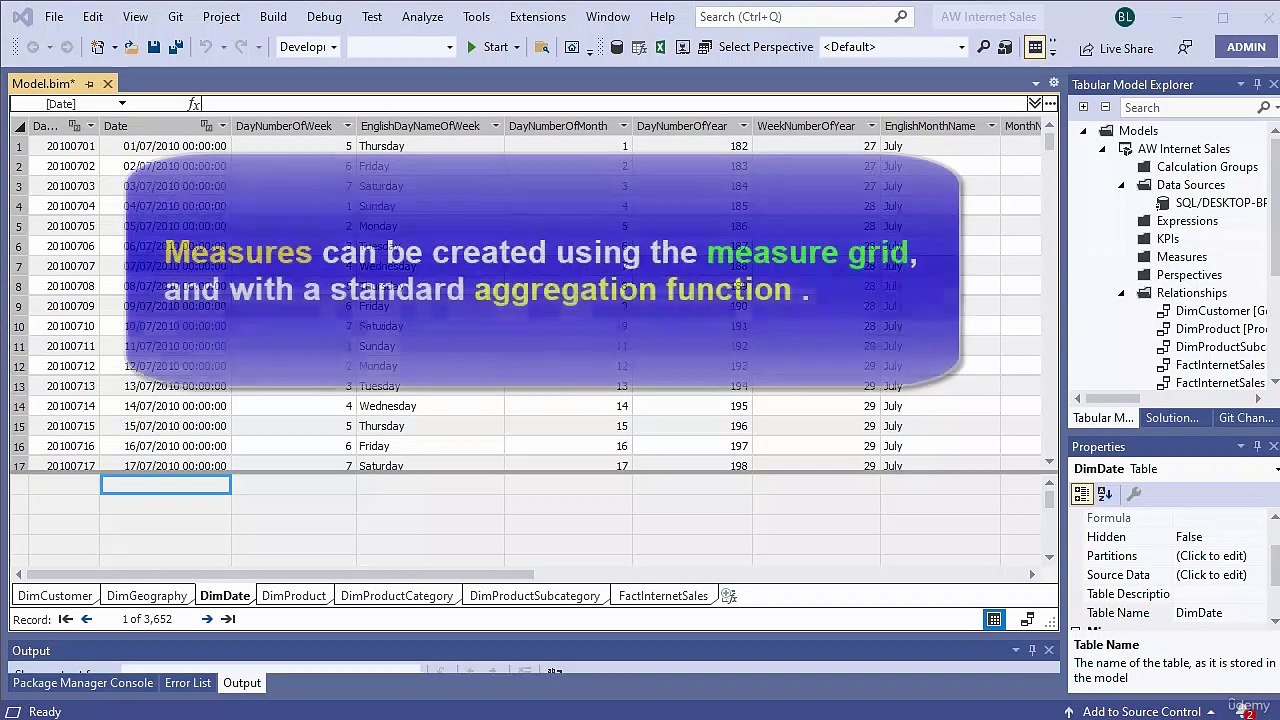Click the Start debug button

[x=487, y=47]
